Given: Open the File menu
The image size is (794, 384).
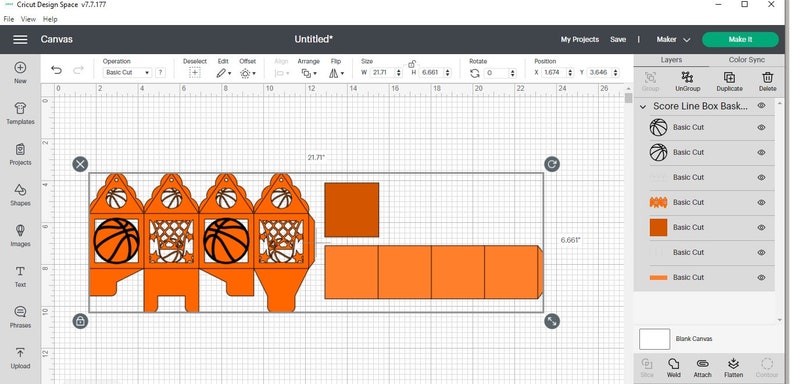Looking at the screenshot, I should [9, 19].
